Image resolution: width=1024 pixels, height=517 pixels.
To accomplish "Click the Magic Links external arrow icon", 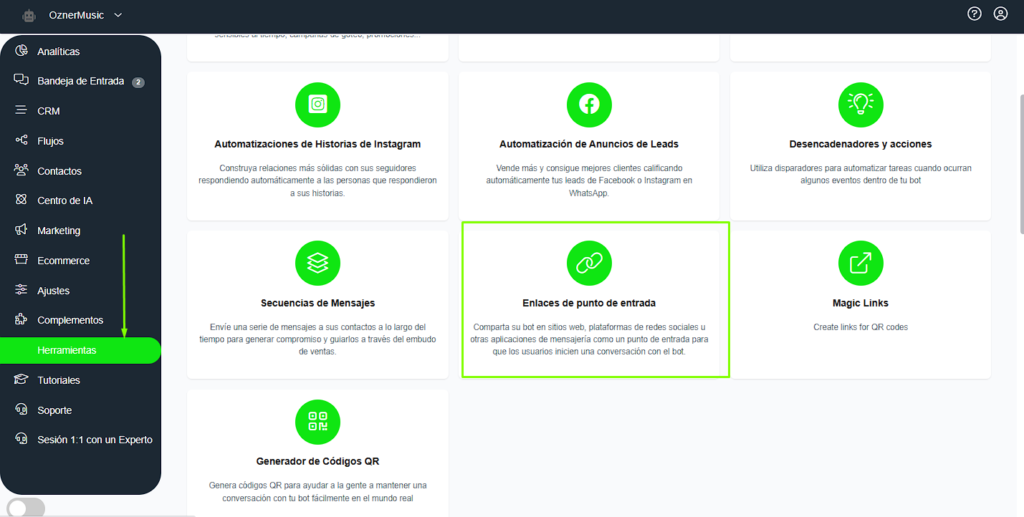I will [860, 263].
